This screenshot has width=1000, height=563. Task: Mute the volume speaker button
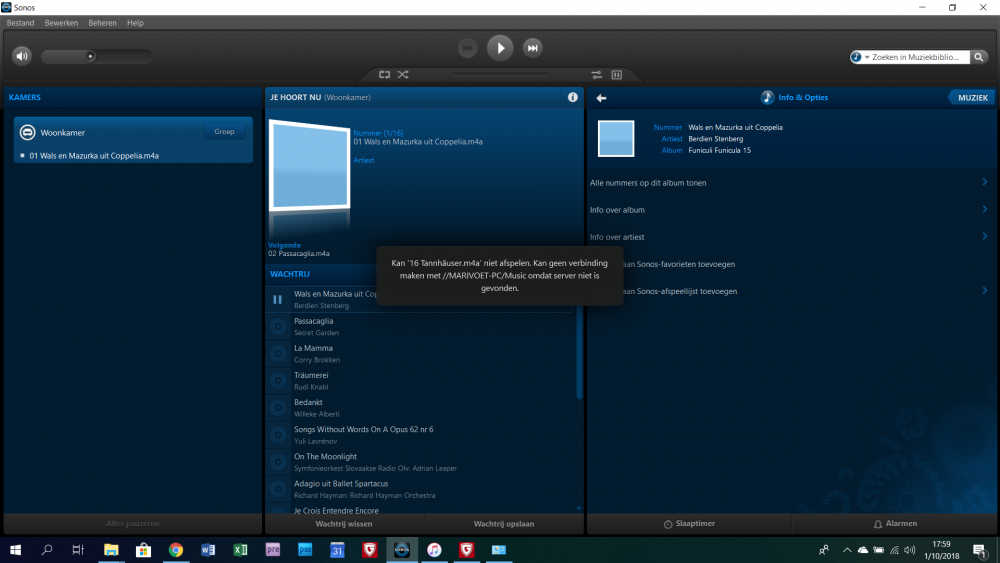(x=22, y=56)
